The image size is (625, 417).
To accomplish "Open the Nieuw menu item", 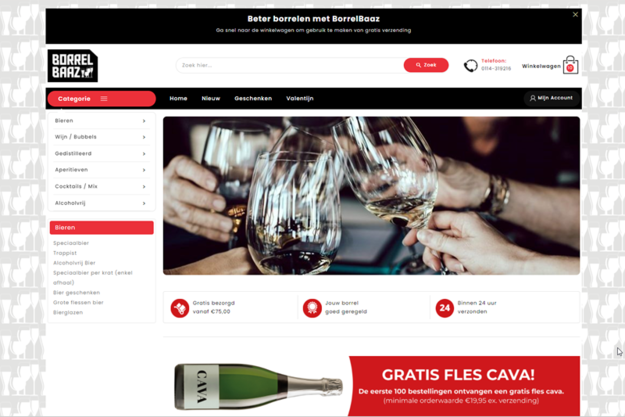I will click(x=210, y=98).
